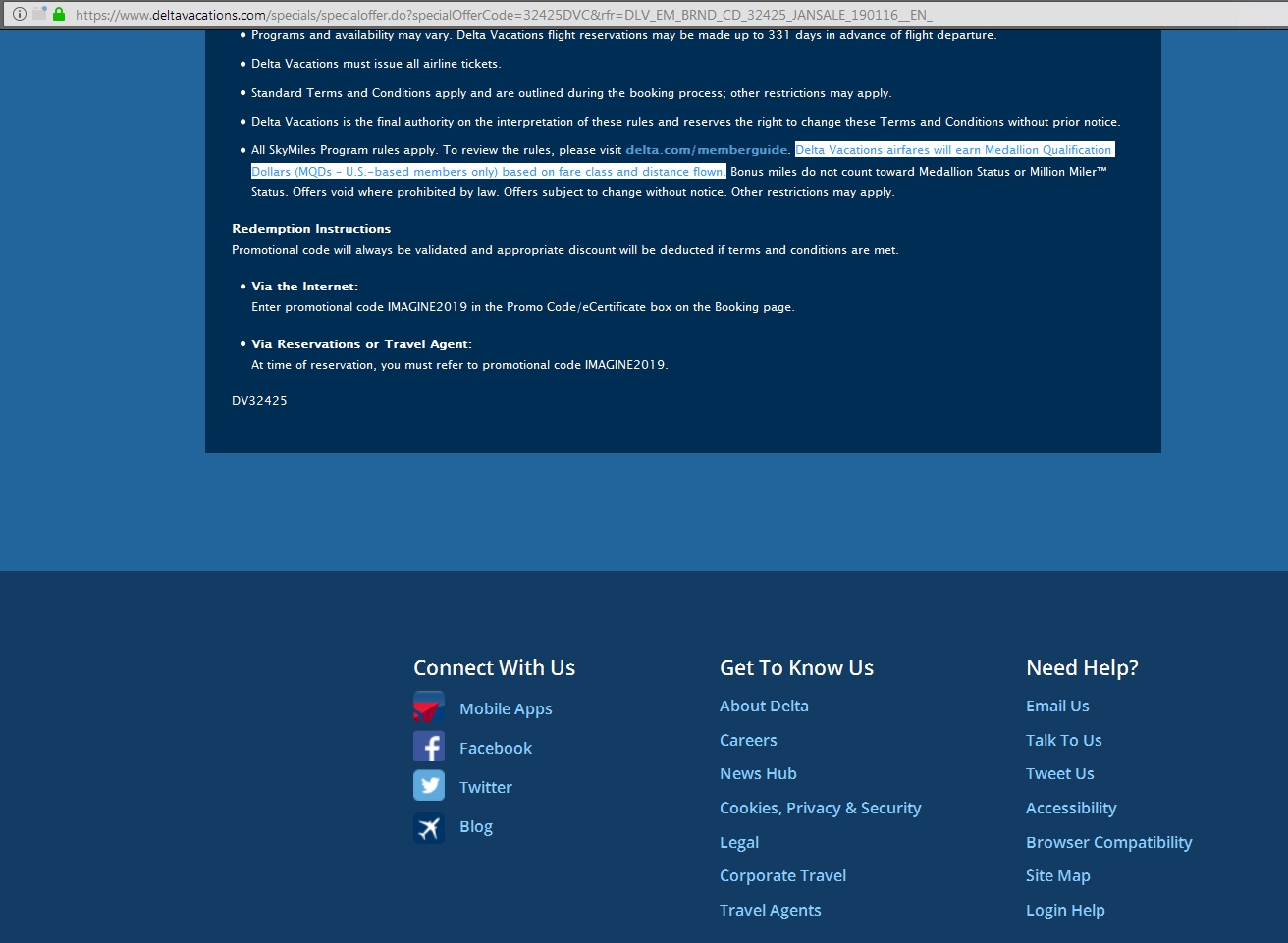The width and height of the screenshot is (1288, 943).
Task: Choose the Talk To Us link
Action: click(x=1063, y=740)
